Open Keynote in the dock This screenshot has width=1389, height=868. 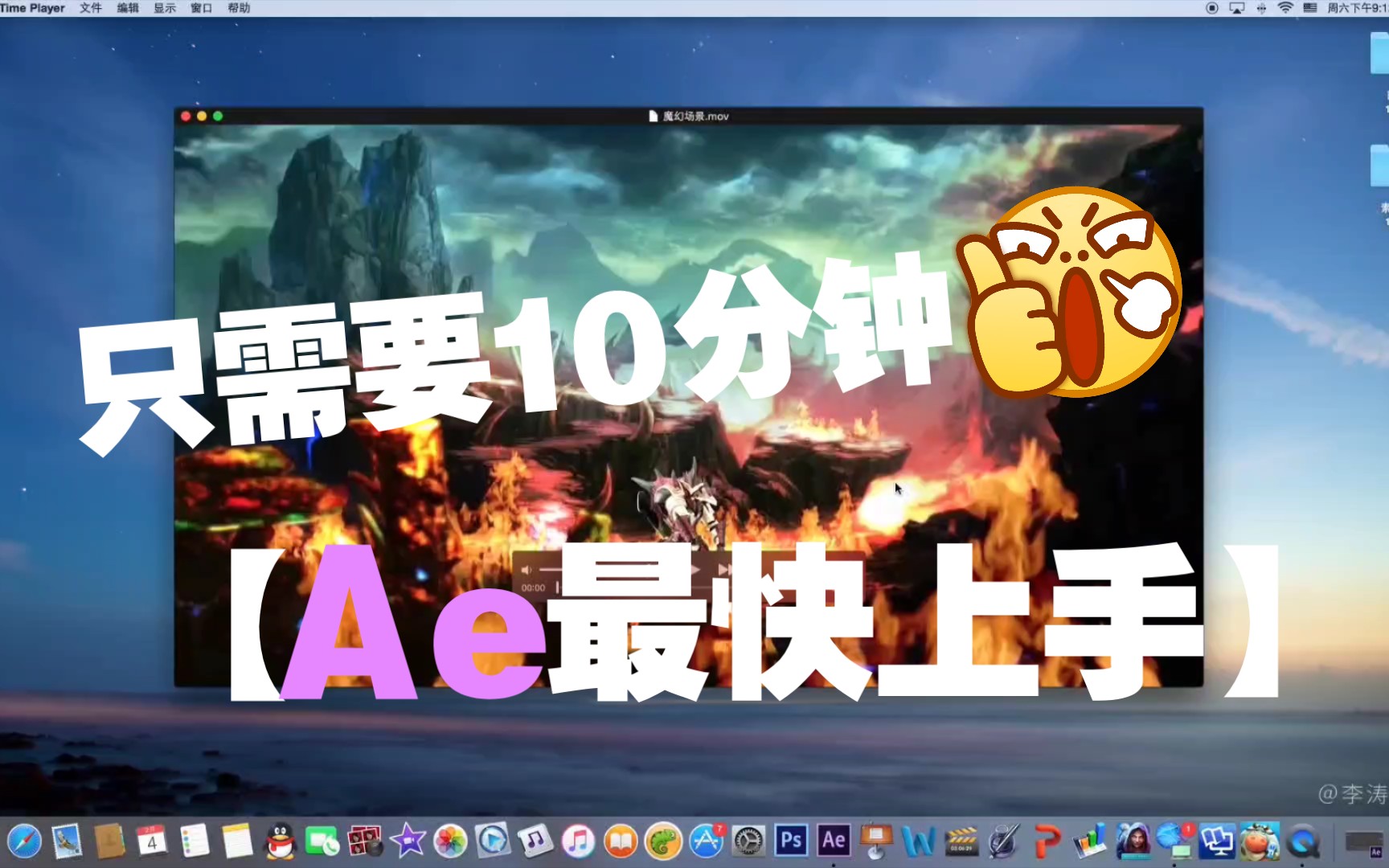click(876, 841)
